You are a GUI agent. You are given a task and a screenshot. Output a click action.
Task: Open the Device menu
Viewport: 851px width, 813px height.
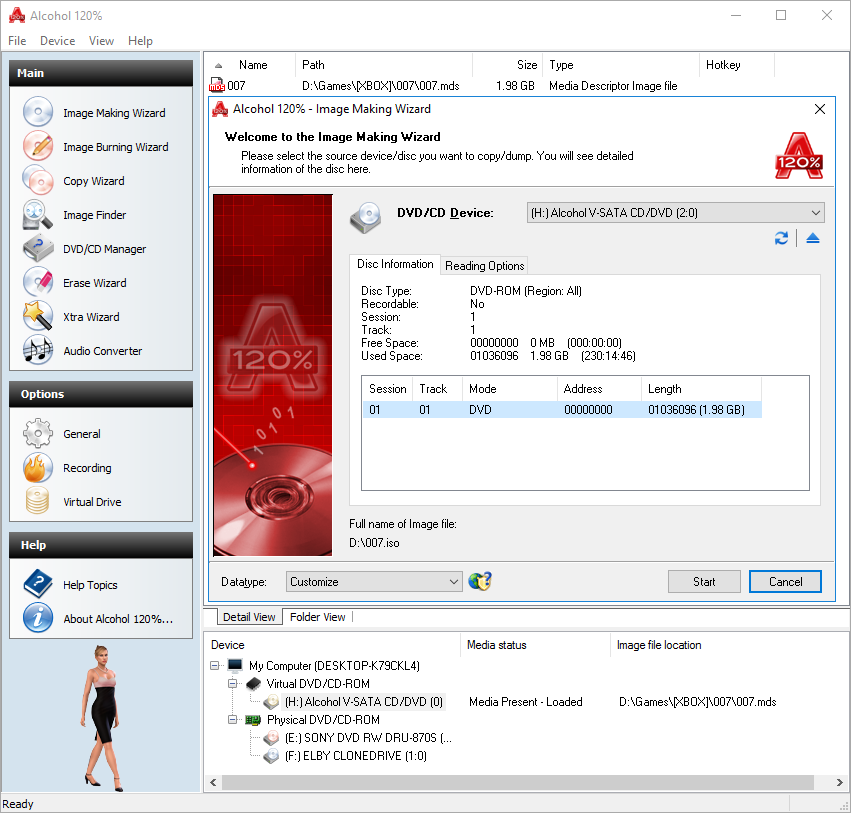coord(58,41)
